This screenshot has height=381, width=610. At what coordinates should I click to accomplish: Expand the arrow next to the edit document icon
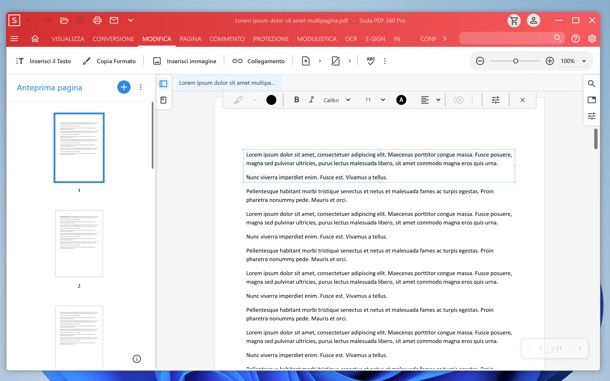[350, 61]
